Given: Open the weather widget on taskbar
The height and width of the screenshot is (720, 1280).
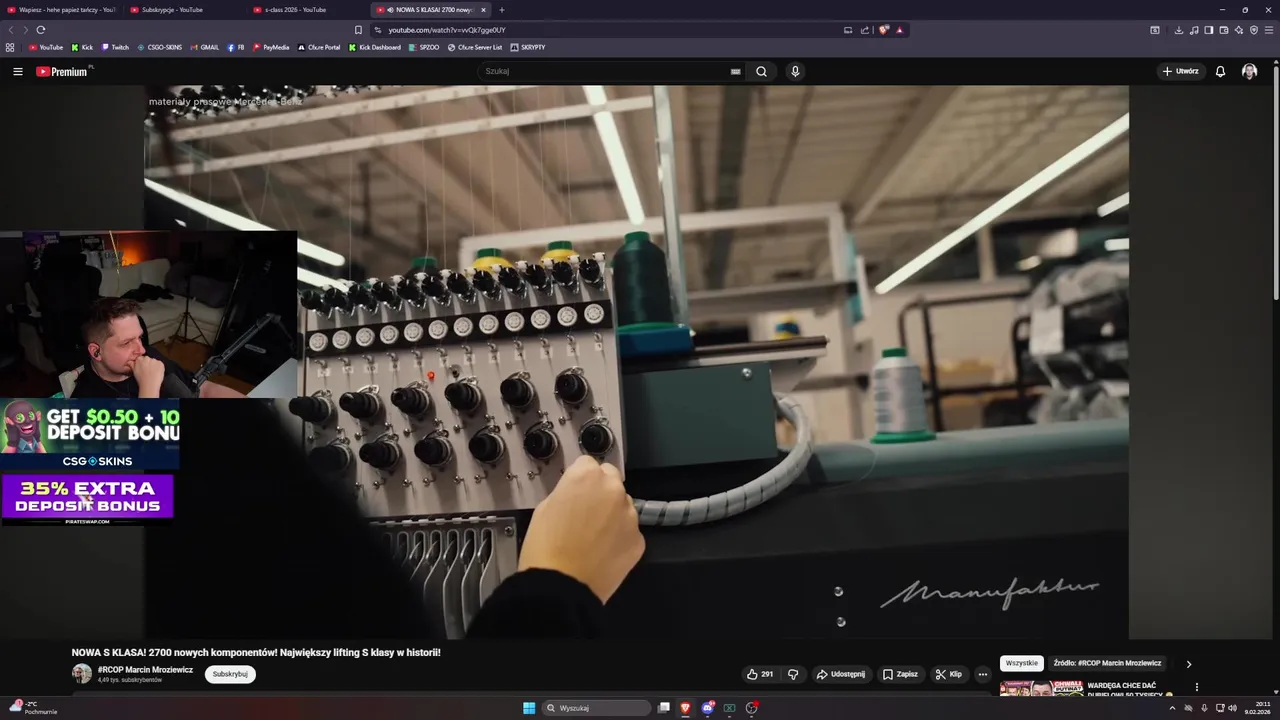Looking at the screenshot, I should click(33, 708).
